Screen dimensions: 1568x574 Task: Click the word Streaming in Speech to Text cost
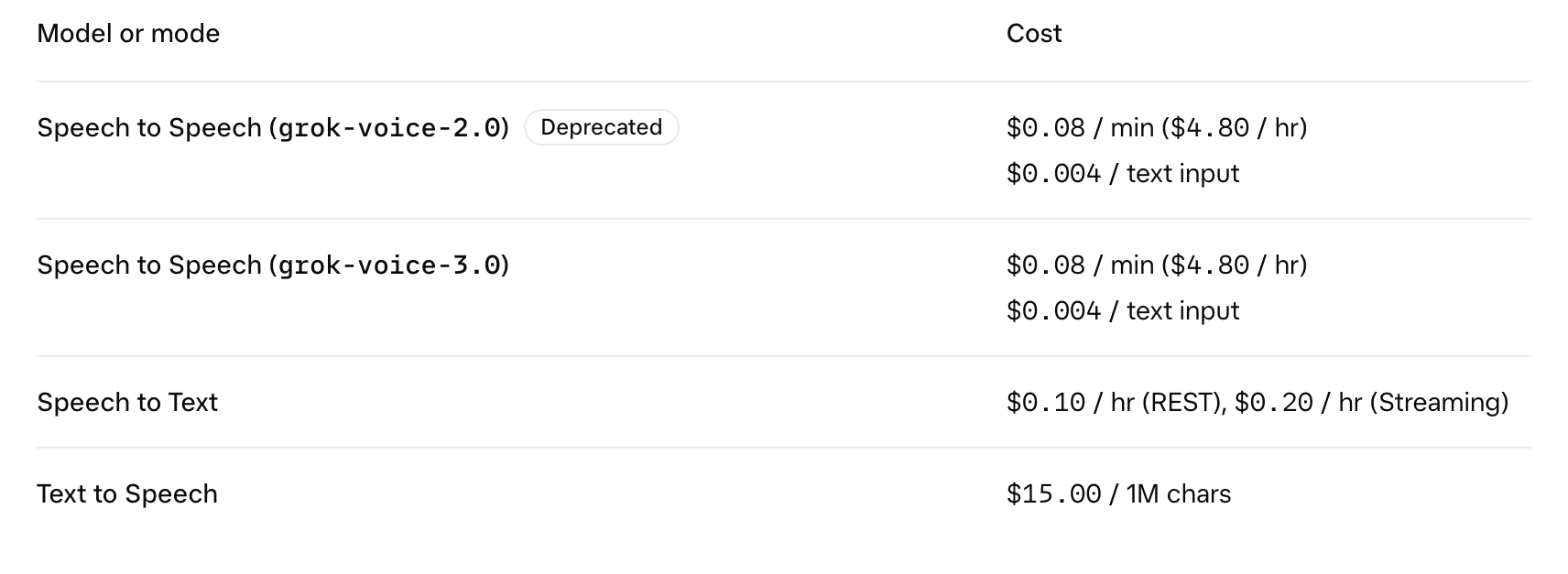[x=1439, y=402]
